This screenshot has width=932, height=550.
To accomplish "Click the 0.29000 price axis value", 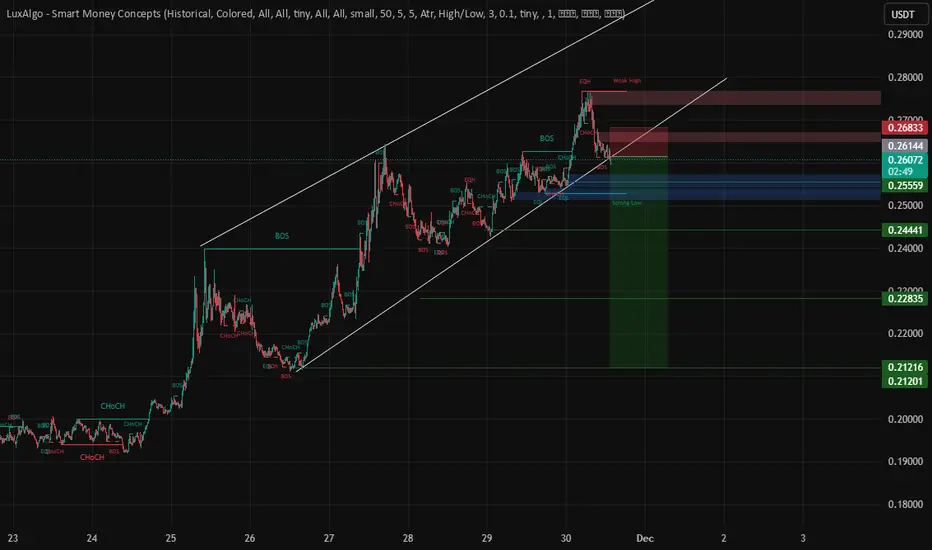I will pyautogui.click(x=905, y=34).
